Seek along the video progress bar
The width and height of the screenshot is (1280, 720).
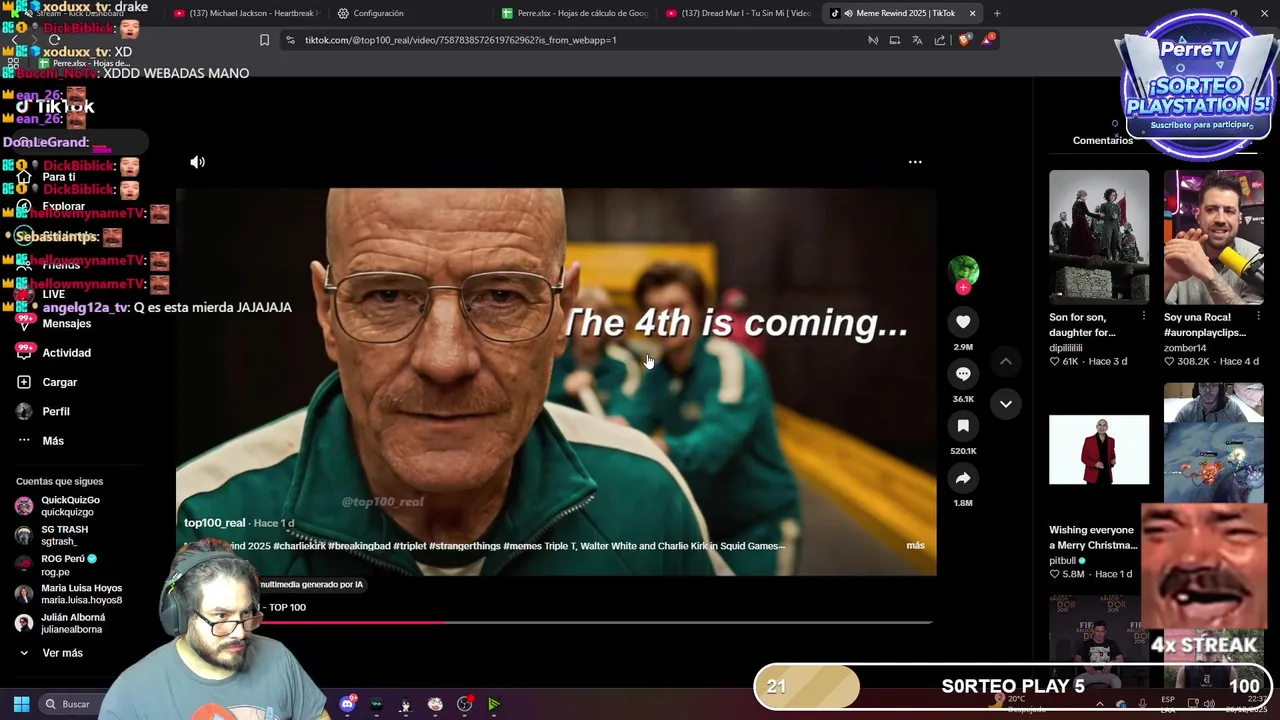point(556,622)
